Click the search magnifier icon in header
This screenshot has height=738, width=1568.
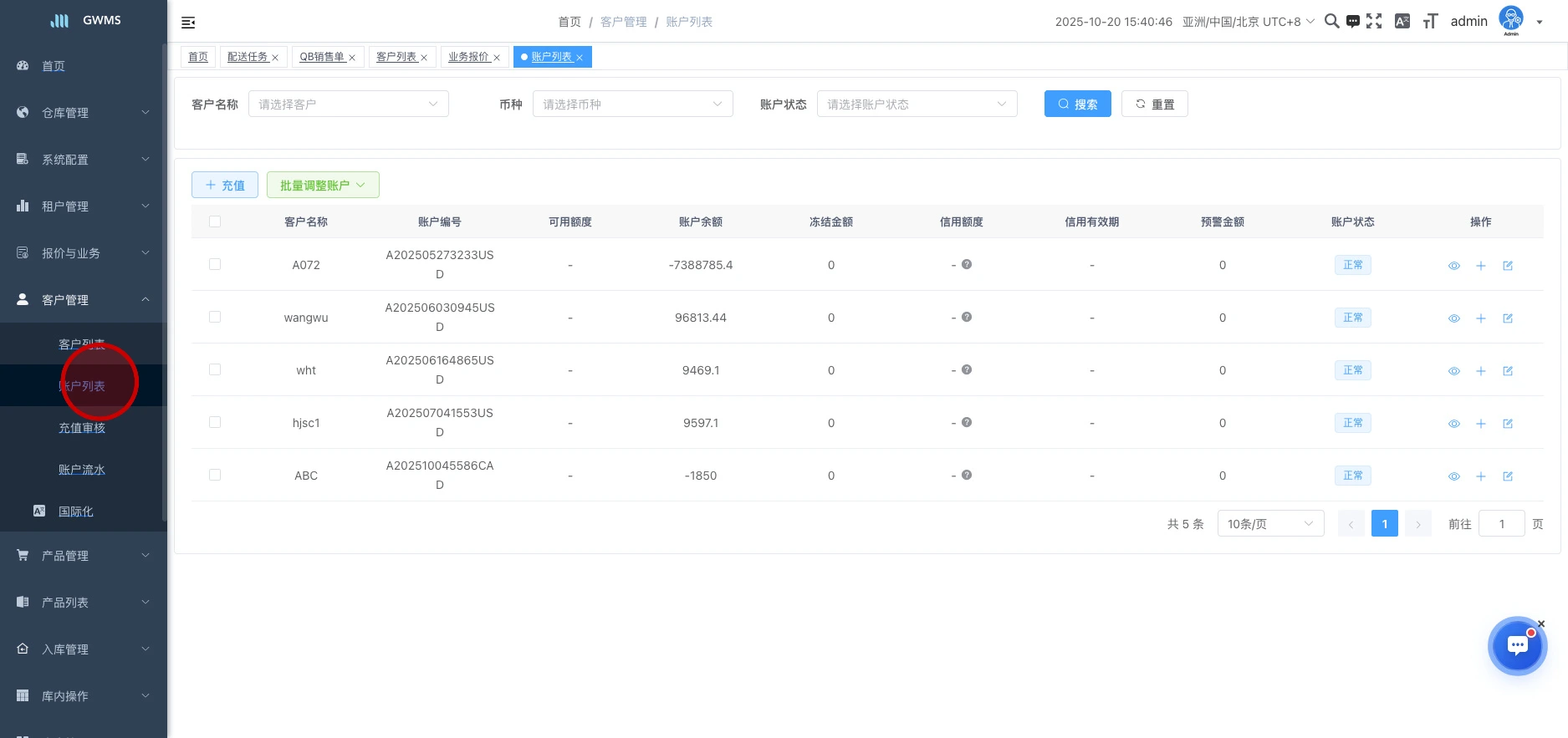pos(1331,22)
